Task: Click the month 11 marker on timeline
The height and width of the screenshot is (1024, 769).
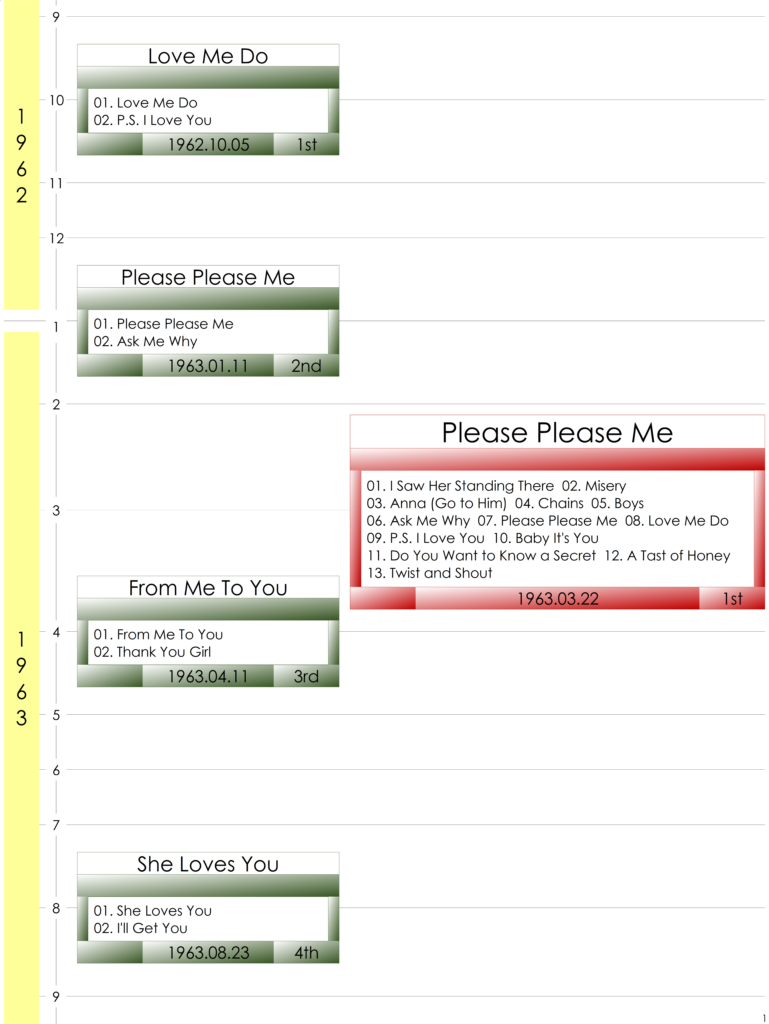Action: point(55,183)
